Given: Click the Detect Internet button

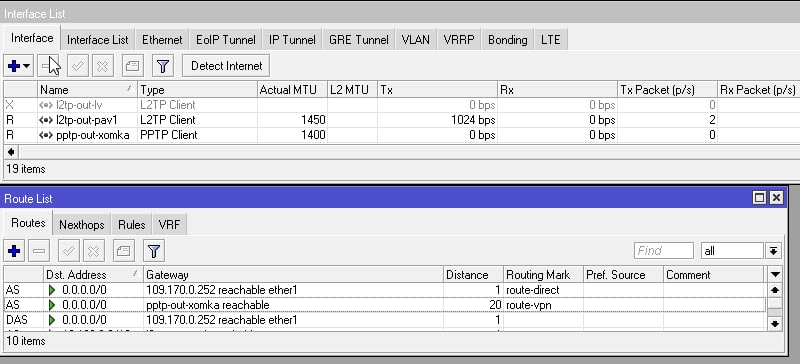Looking at the screenshot, I should (226, 66).
